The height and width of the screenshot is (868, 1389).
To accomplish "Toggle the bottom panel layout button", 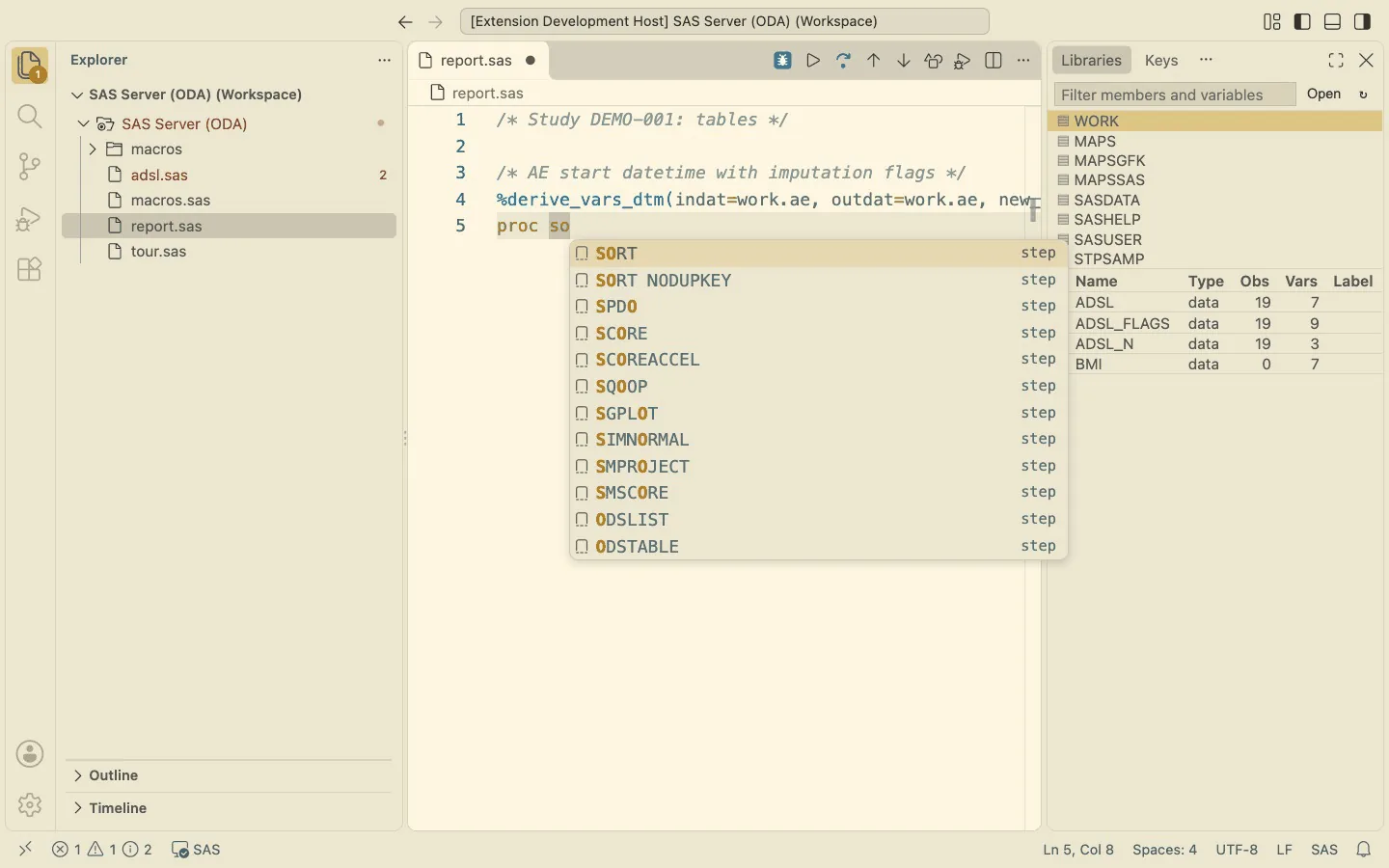I will (x=1333, y=21).
